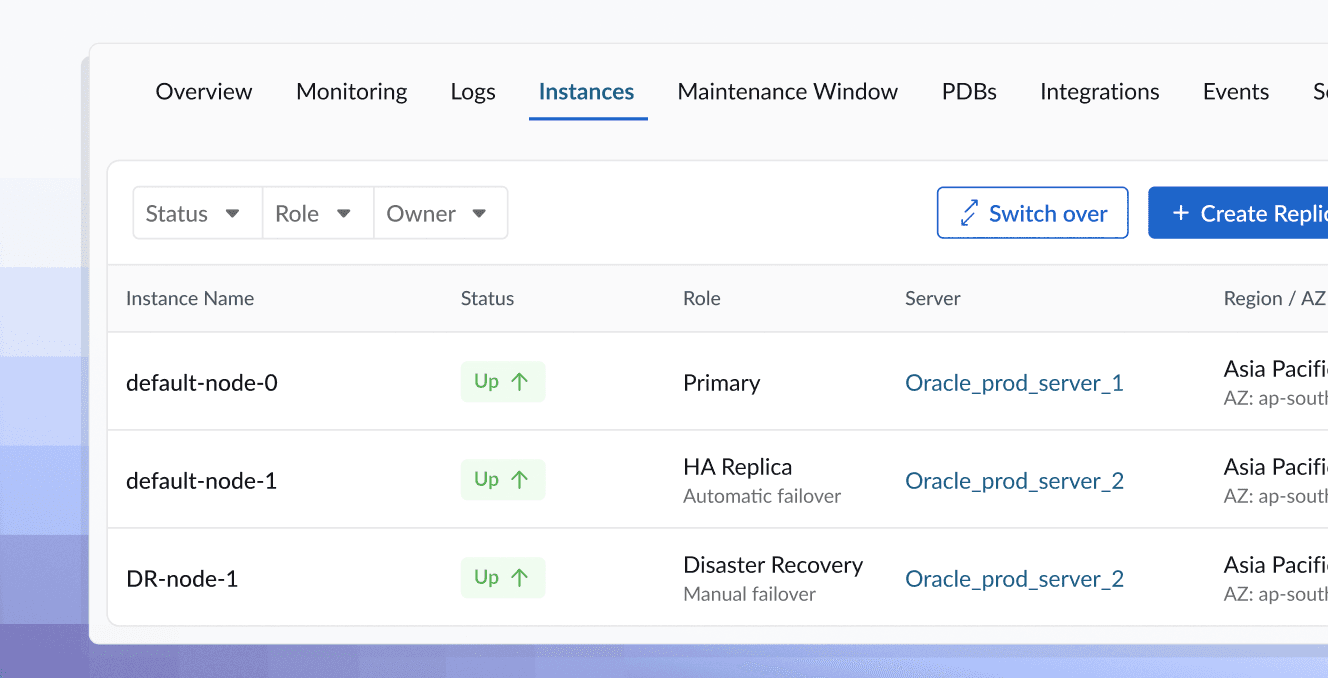This screenshot has height=678, width=1328.
Task: Click the Region / AZ column header
Action: (x=1274, y=298)
